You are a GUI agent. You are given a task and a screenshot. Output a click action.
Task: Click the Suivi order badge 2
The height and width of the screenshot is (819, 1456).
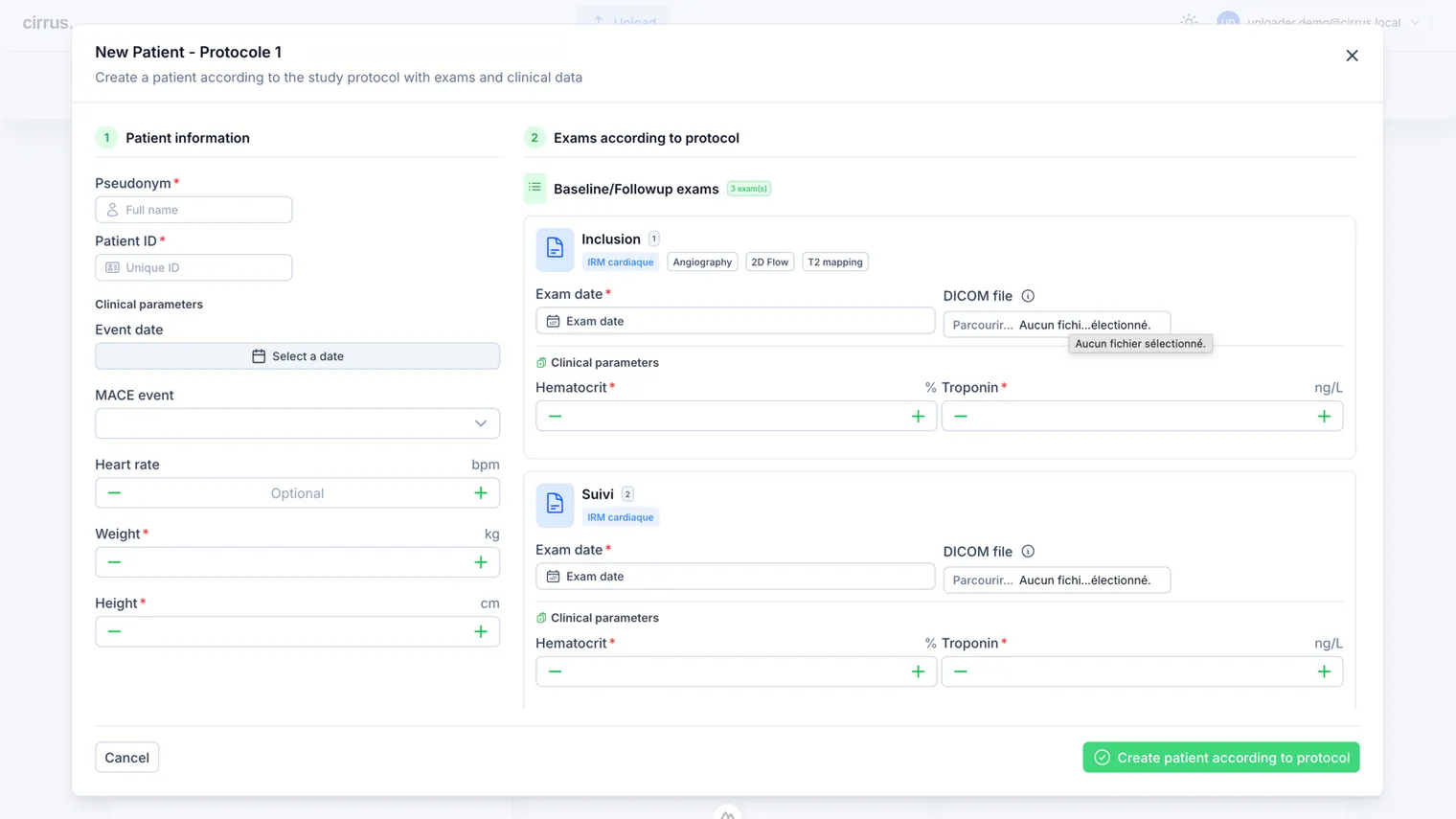point(627,494)
